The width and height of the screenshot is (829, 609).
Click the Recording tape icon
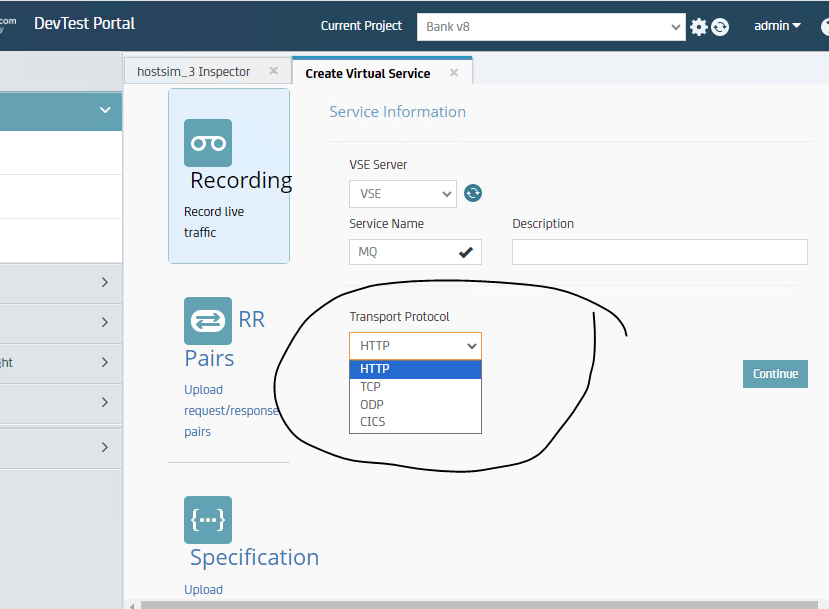pyautogui.click(x=208, y=143)
